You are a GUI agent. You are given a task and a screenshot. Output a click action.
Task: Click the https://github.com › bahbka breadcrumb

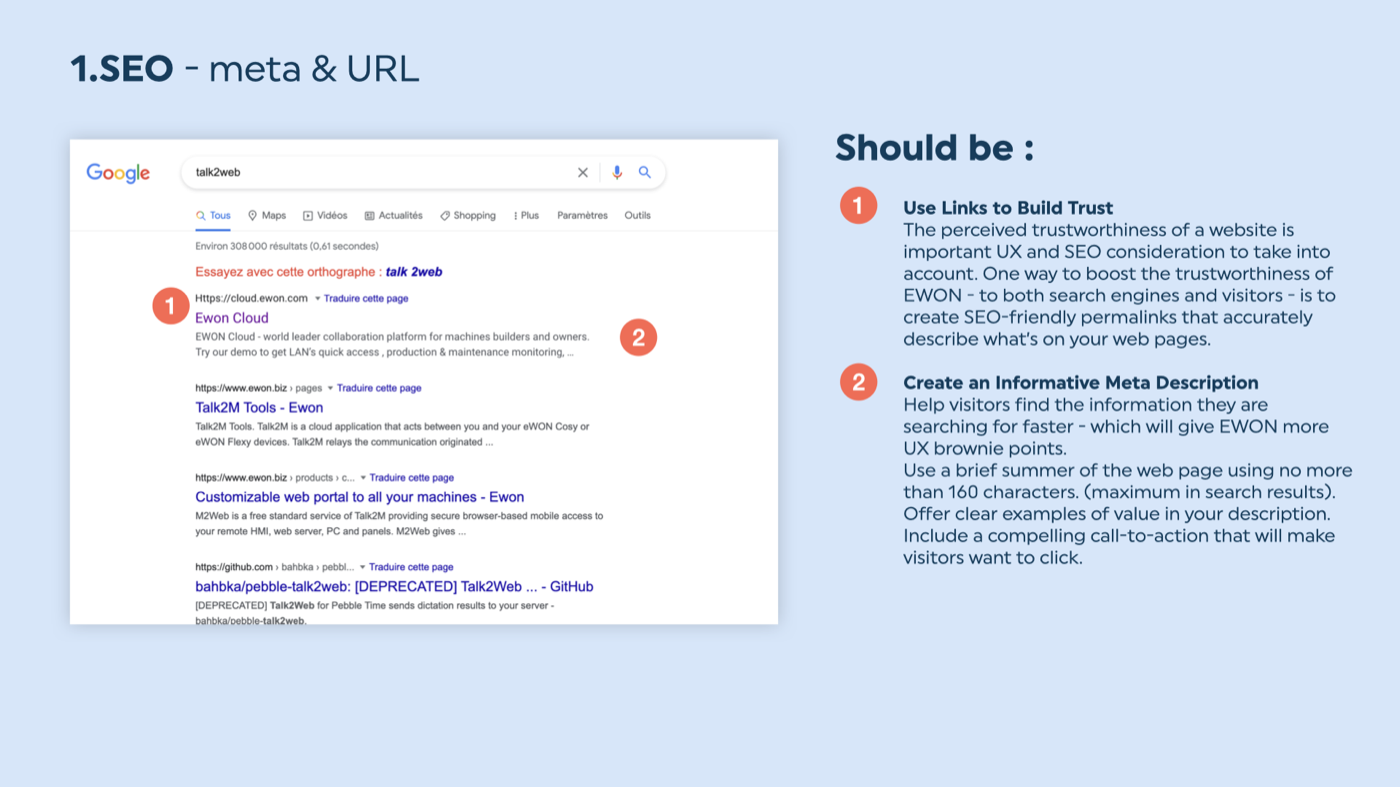[275, 567]
